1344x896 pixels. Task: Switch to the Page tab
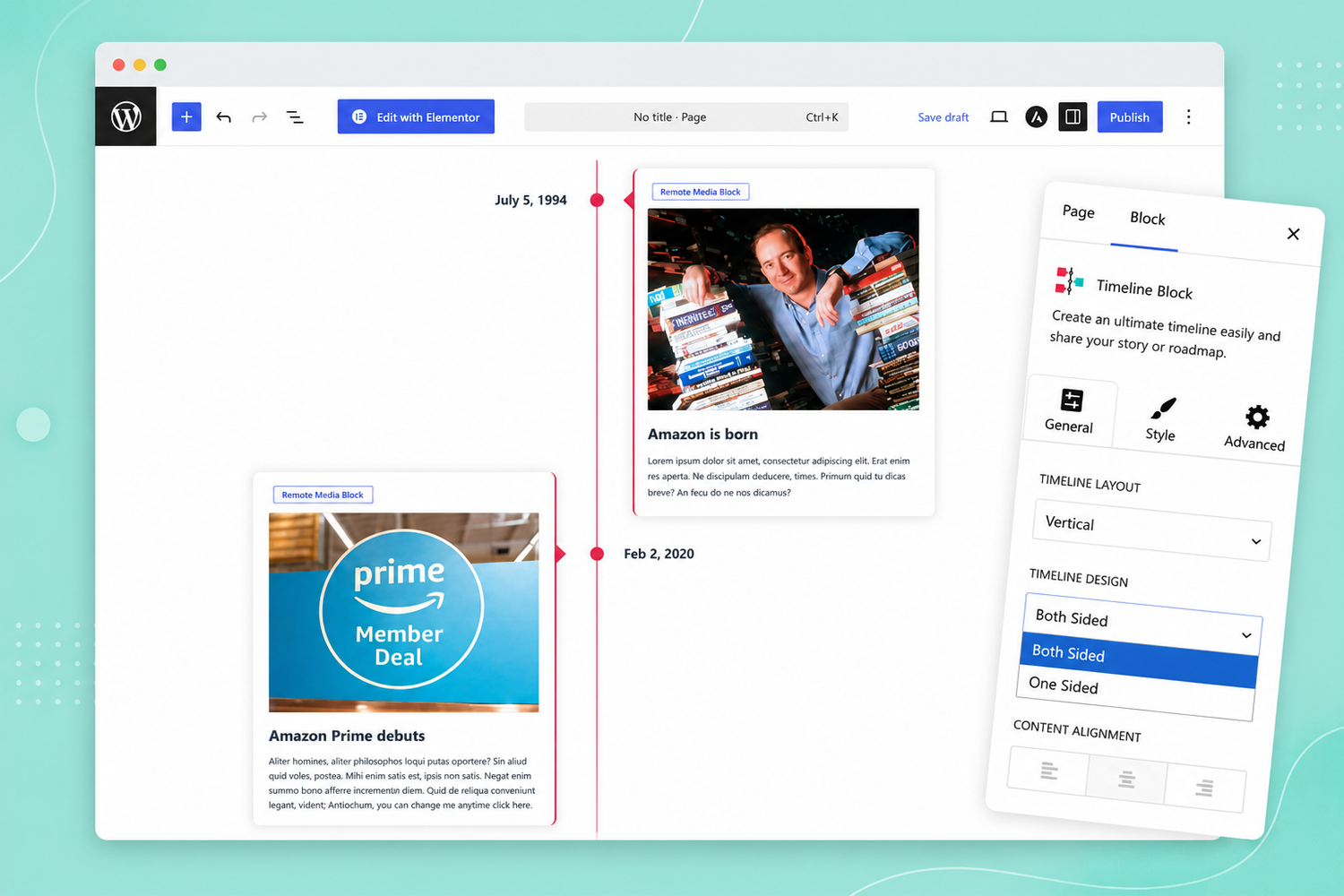point(1079,211)
